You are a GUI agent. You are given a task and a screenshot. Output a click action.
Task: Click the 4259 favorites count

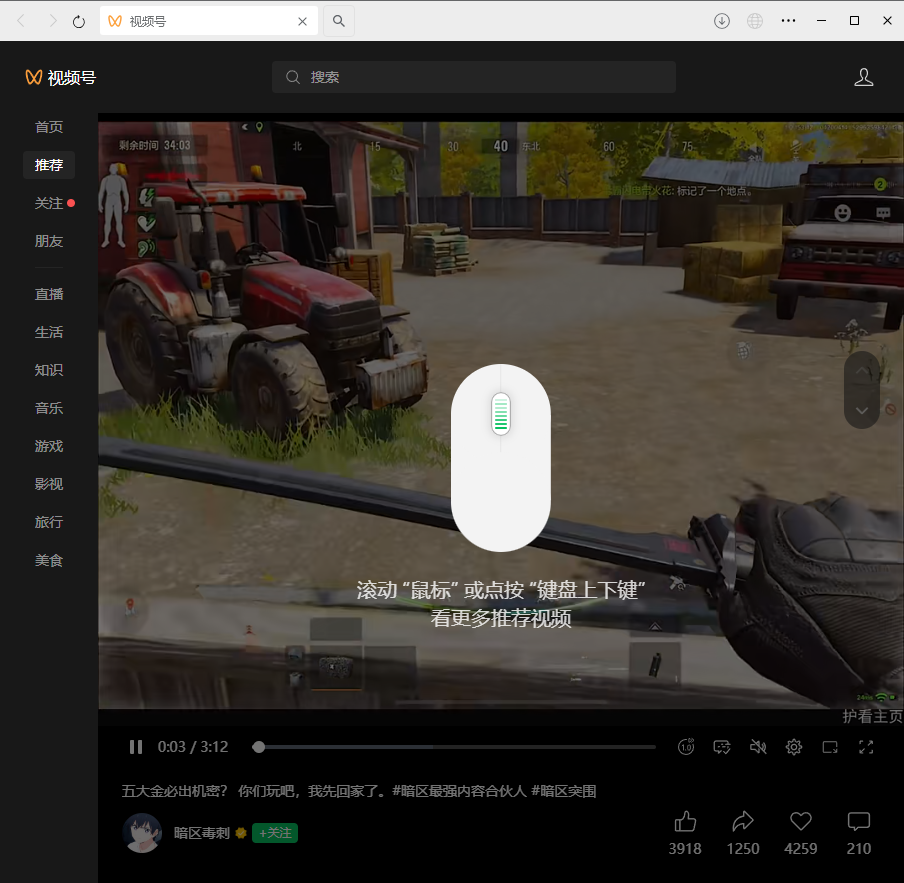click(x=801, y=848)
